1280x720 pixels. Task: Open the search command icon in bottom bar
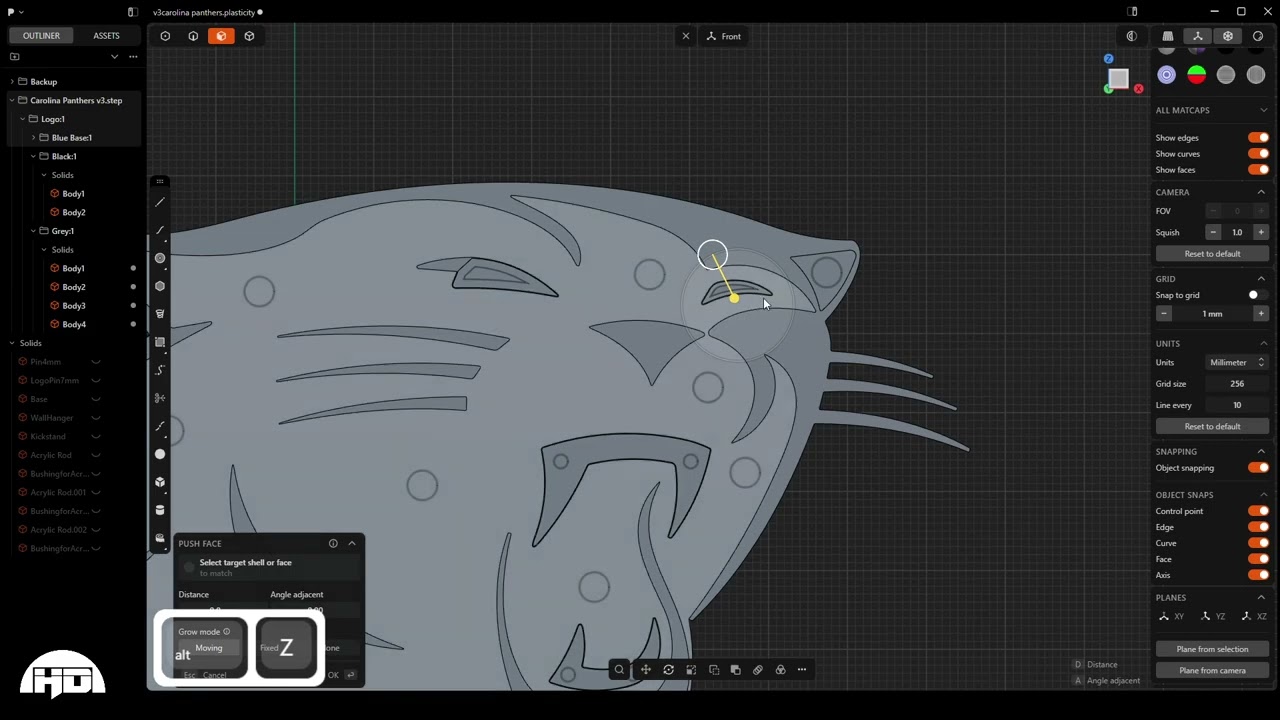tap(619, 670)
